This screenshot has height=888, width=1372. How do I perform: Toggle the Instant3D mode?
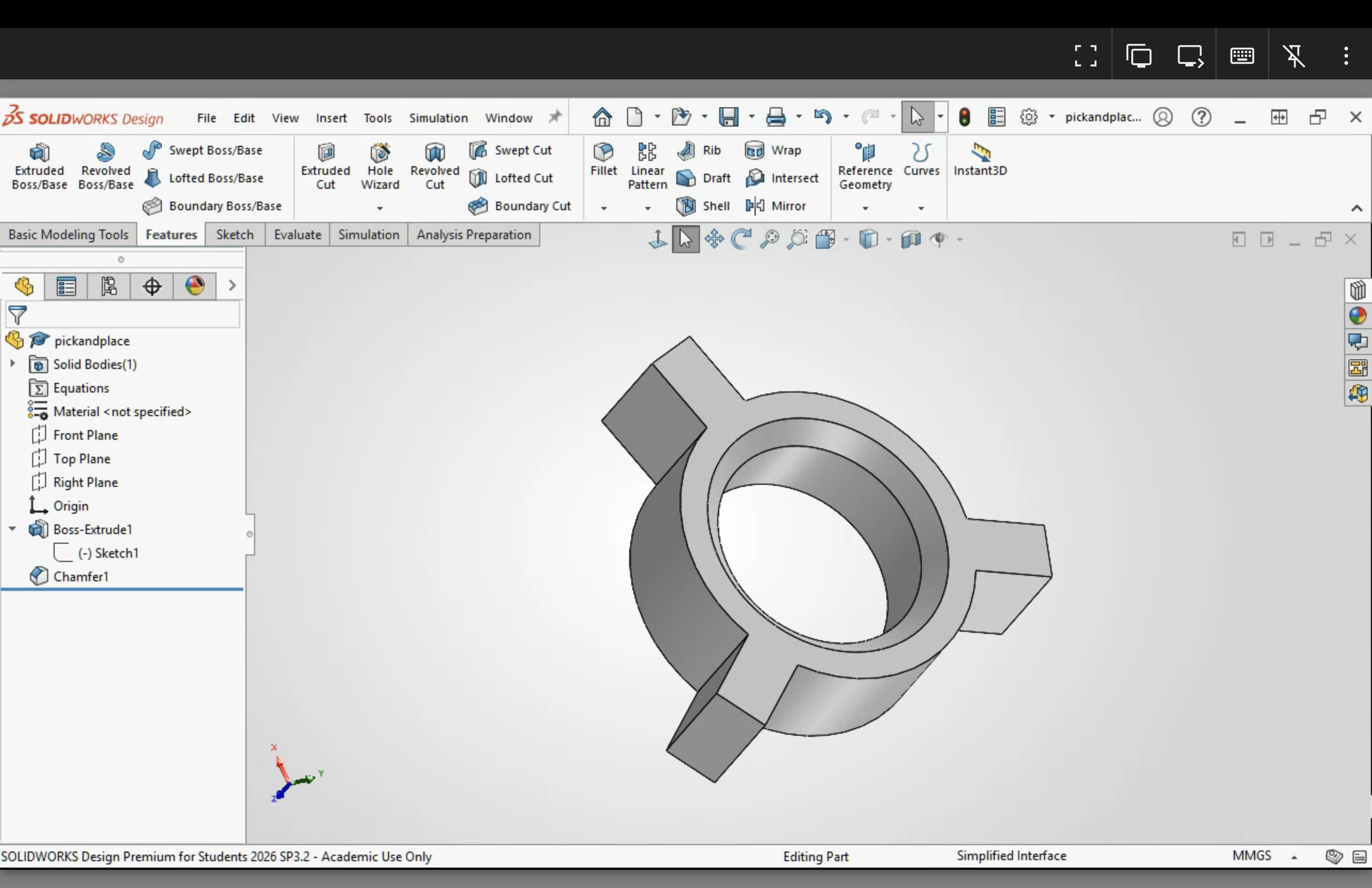[x=980, y=159]
